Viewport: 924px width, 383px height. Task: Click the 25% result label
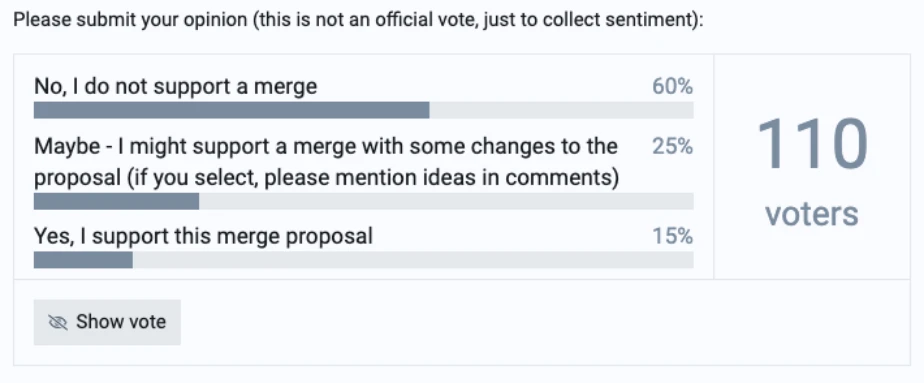point(672,146)
